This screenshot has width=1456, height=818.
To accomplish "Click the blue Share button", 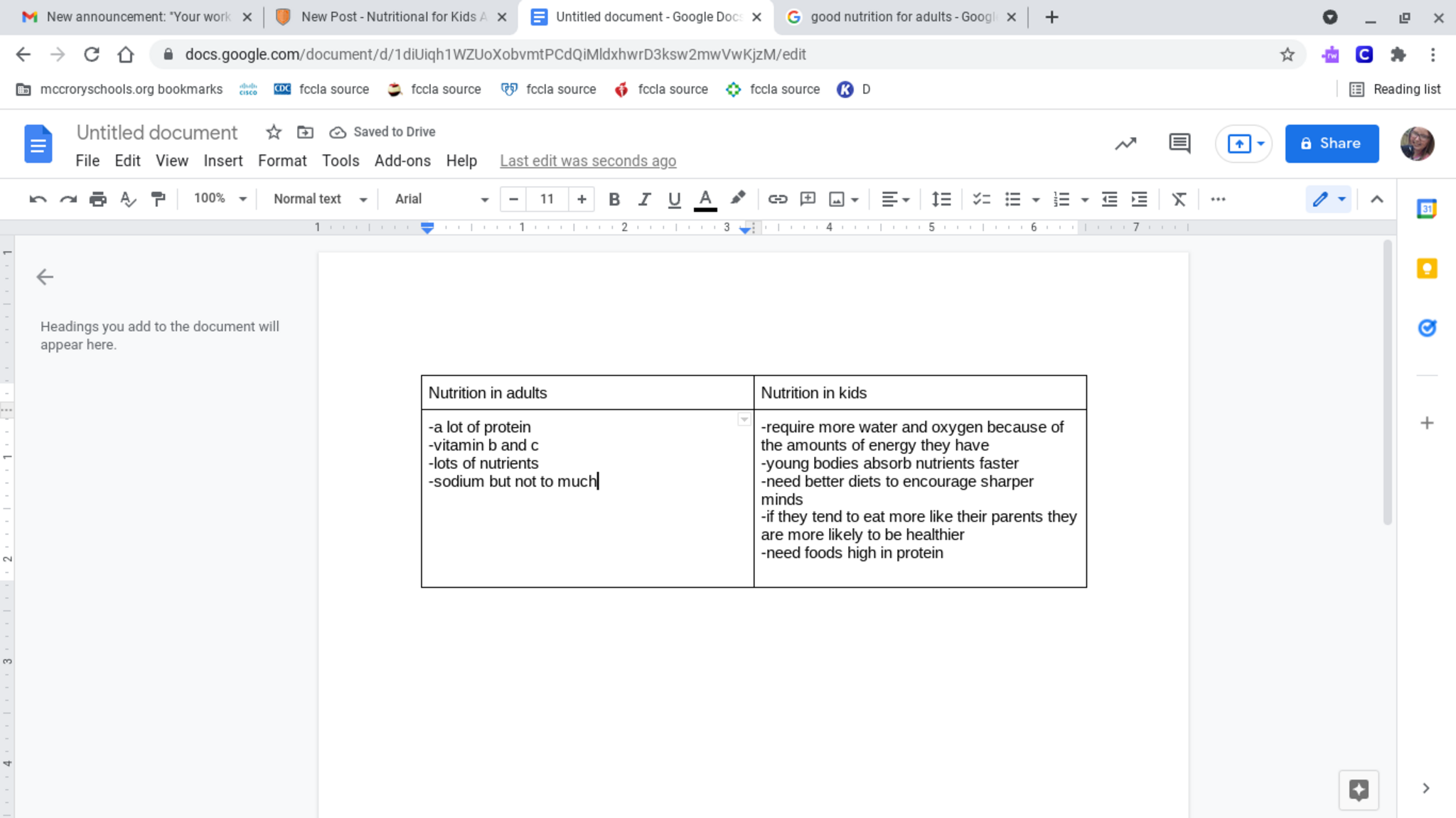I will 1331,144.
